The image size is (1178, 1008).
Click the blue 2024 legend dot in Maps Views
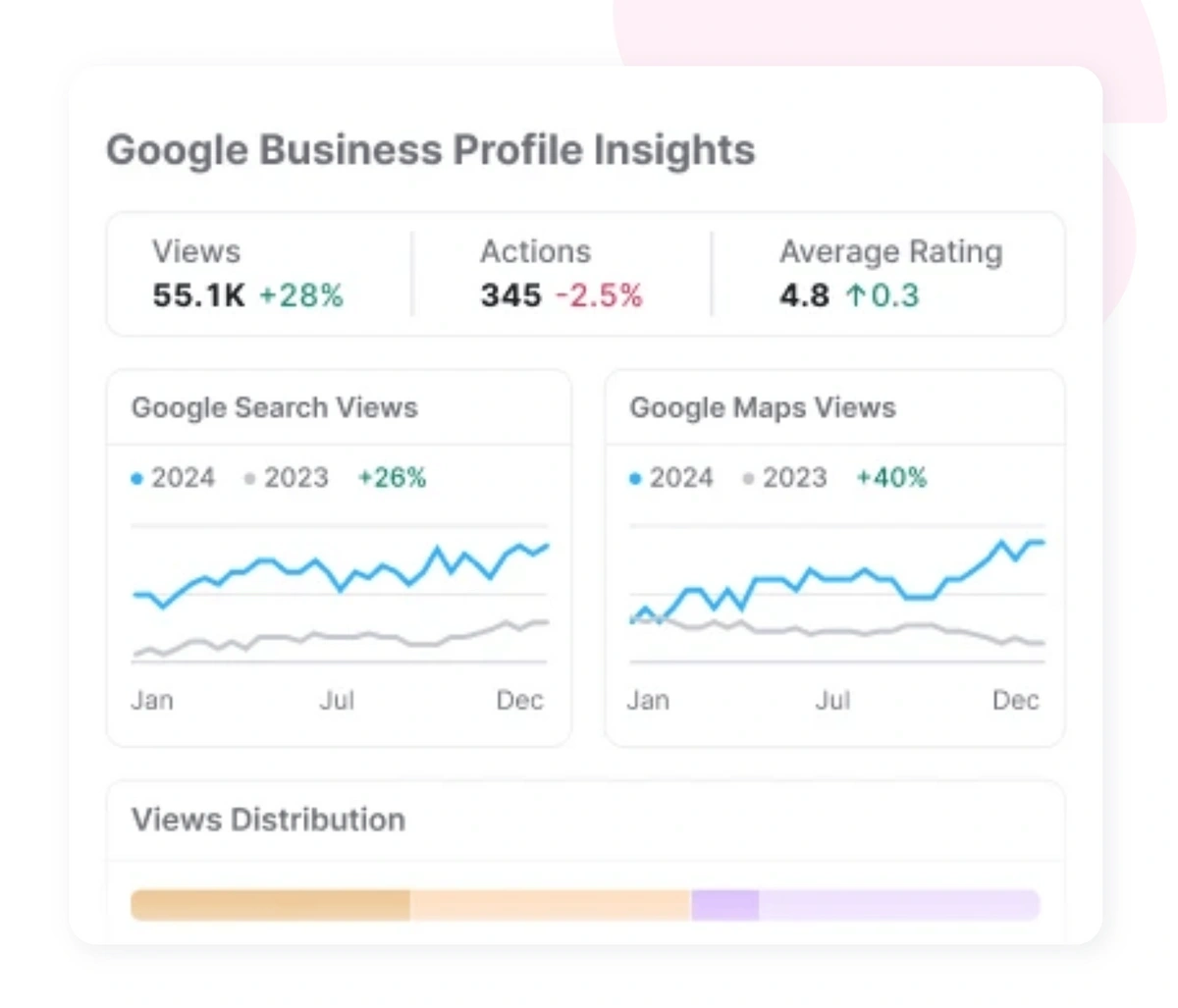(x=635, y=479)
